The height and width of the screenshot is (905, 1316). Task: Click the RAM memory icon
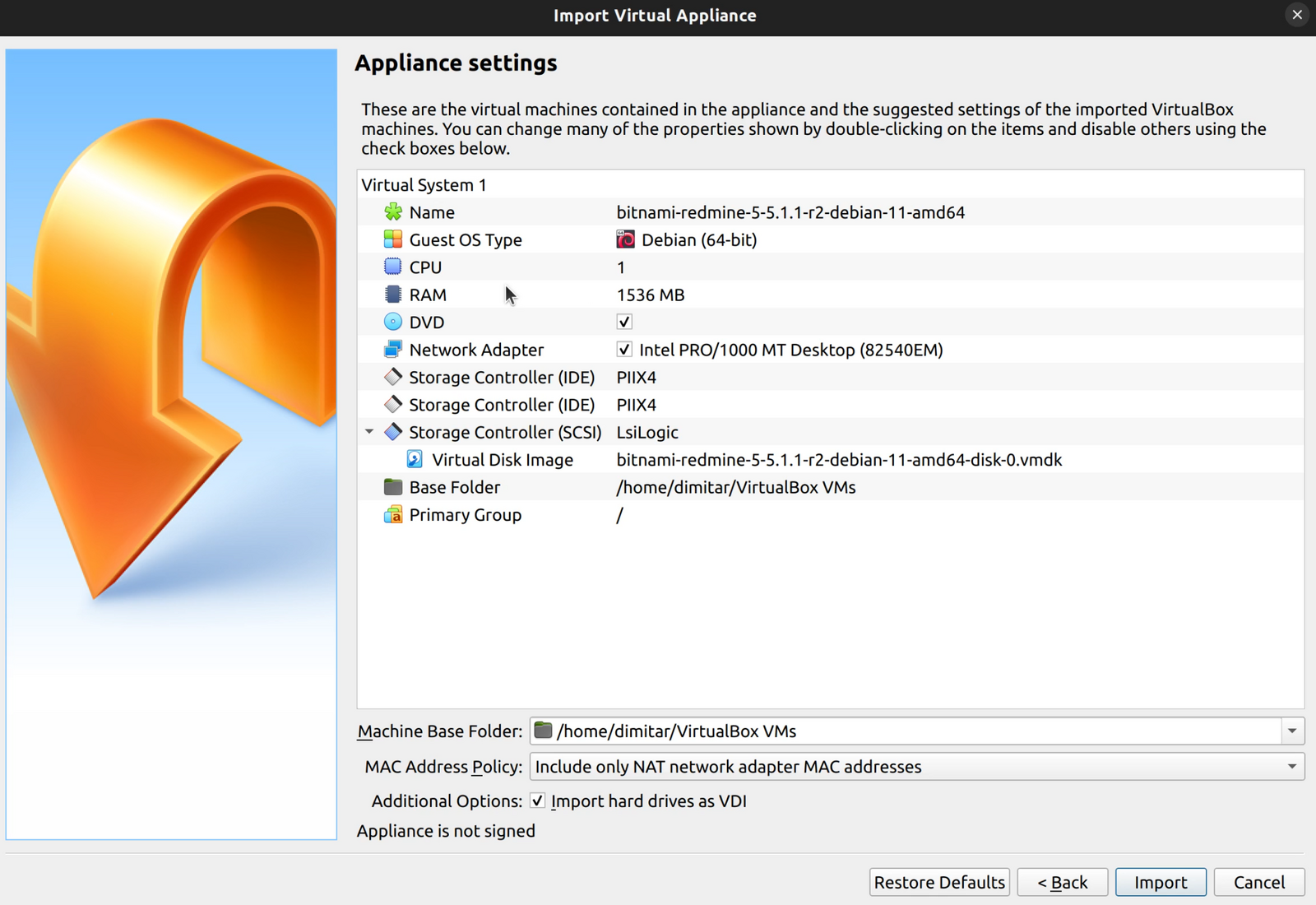[x=392, y=294]
